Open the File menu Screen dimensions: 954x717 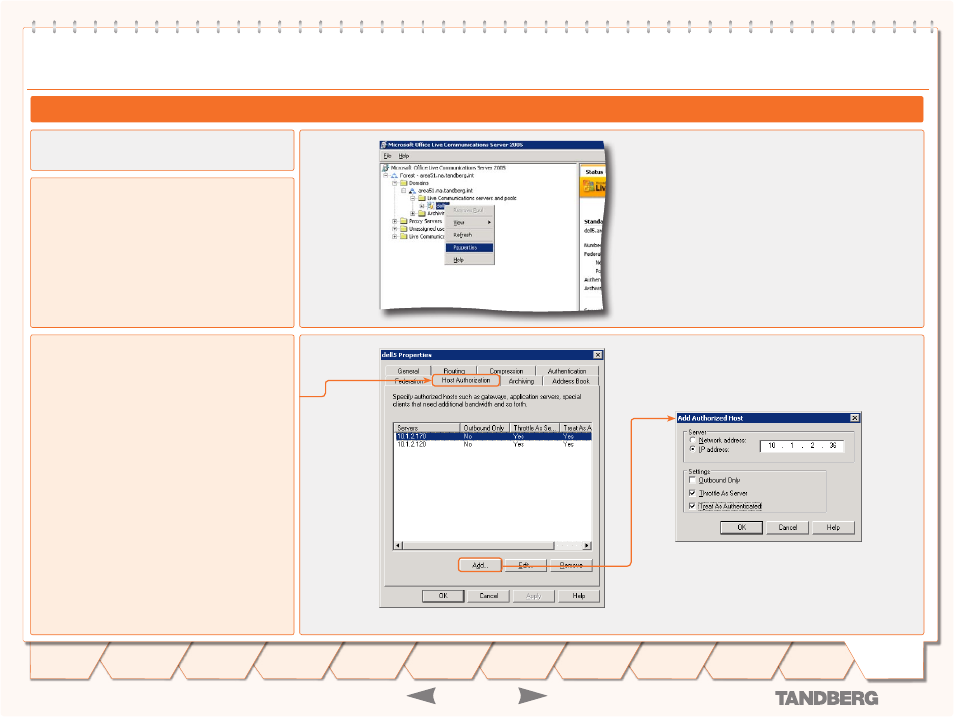click(x=387, y=156)
